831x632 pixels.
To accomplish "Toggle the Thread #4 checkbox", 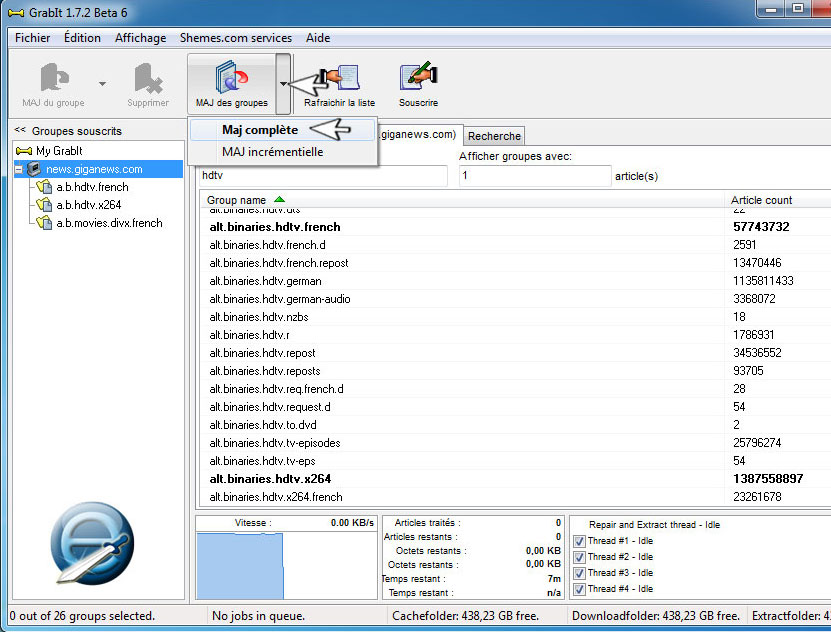I will 579,589.
